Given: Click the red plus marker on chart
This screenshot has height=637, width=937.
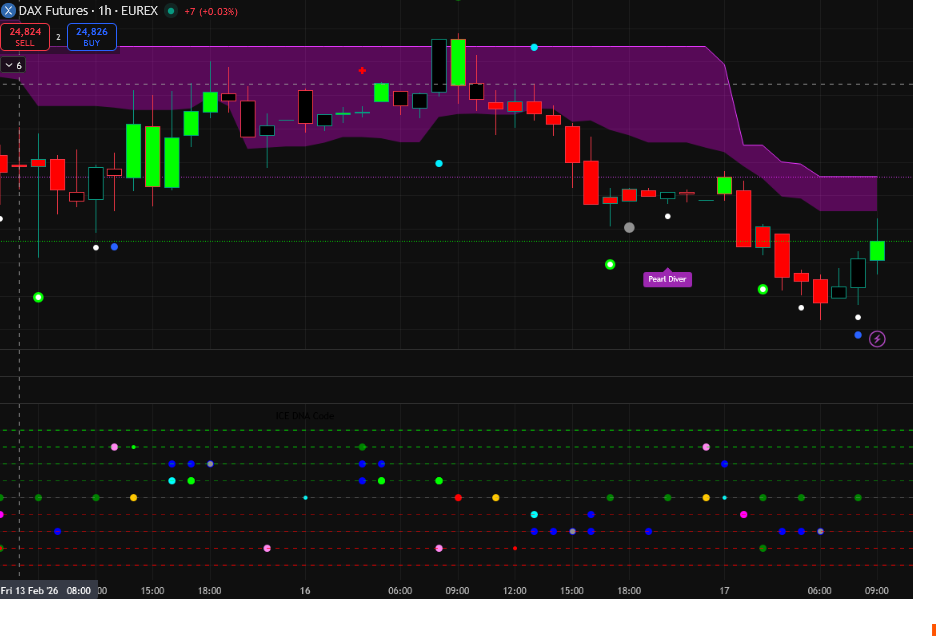Looking at the screenshot, I should point(362,71).
